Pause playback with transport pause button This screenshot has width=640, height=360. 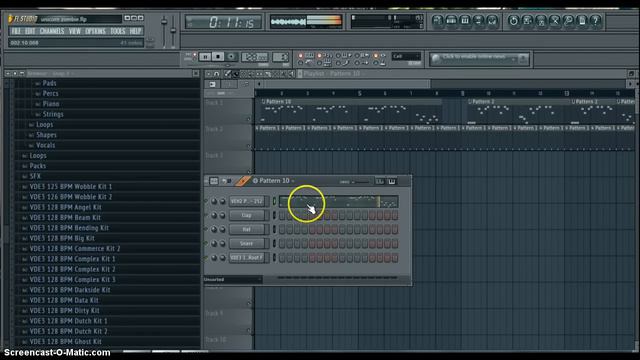click(x=204, y=57)
